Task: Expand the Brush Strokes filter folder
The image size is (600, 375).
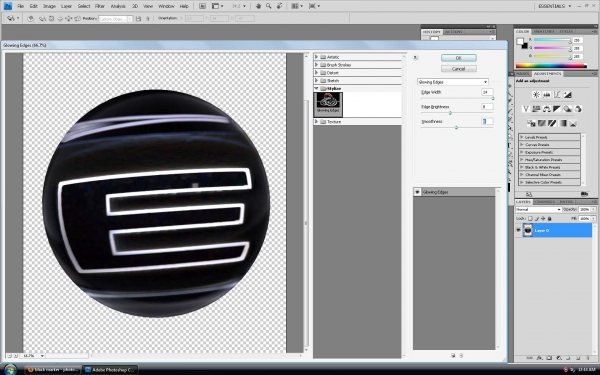Action: 316,65
